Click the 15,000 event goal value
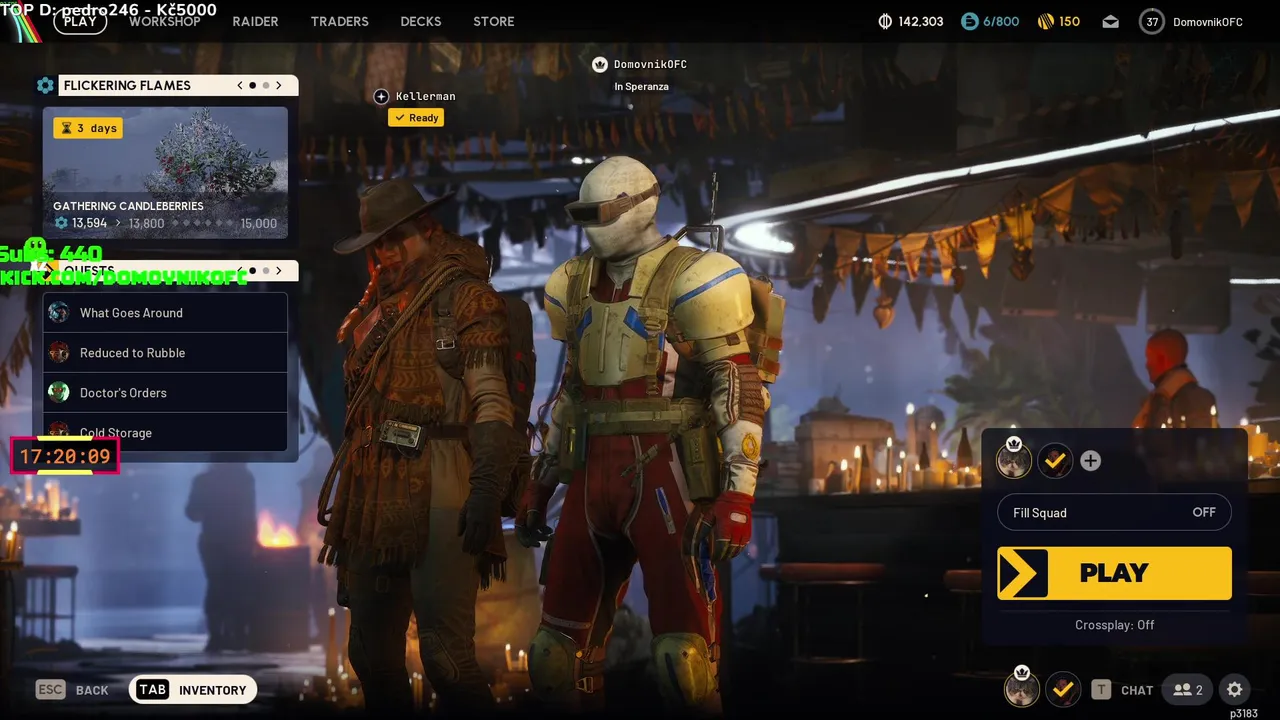Screen dimensions: 1280x720 [x=259, y=223]
